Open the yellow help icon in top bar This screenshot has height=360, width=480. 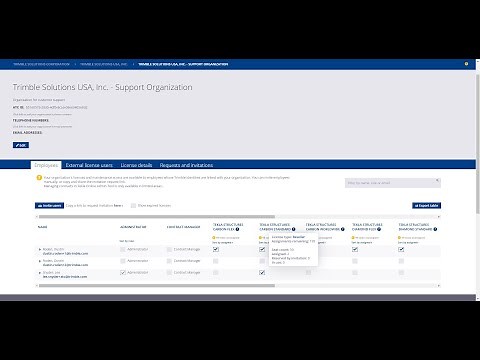466,64
